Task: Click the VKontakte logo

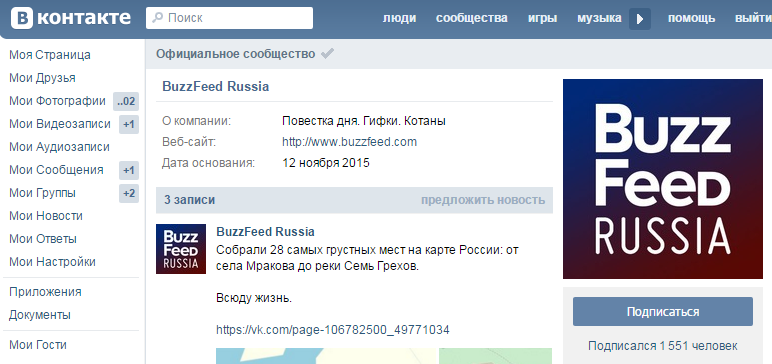Action: (x=71, y=18)
